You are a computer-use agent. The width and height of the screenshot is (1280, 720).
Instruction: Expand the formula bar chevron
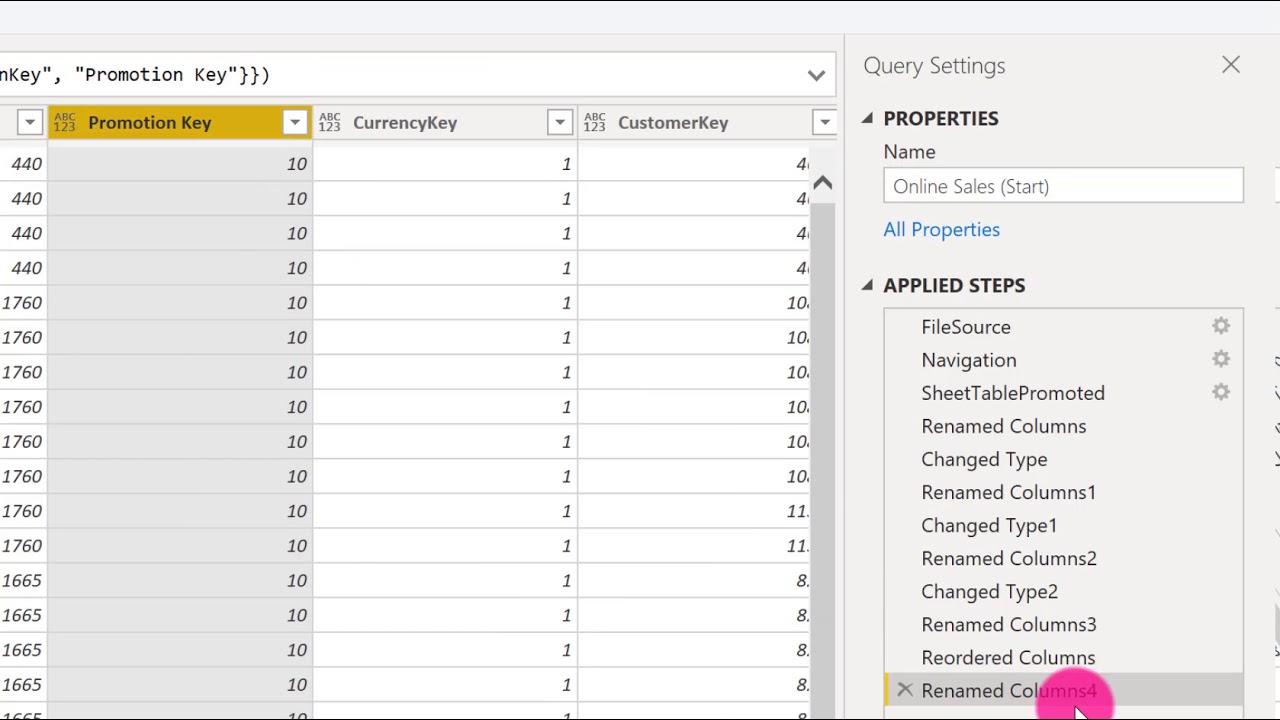pyautogui.click(x=816, y=75)
